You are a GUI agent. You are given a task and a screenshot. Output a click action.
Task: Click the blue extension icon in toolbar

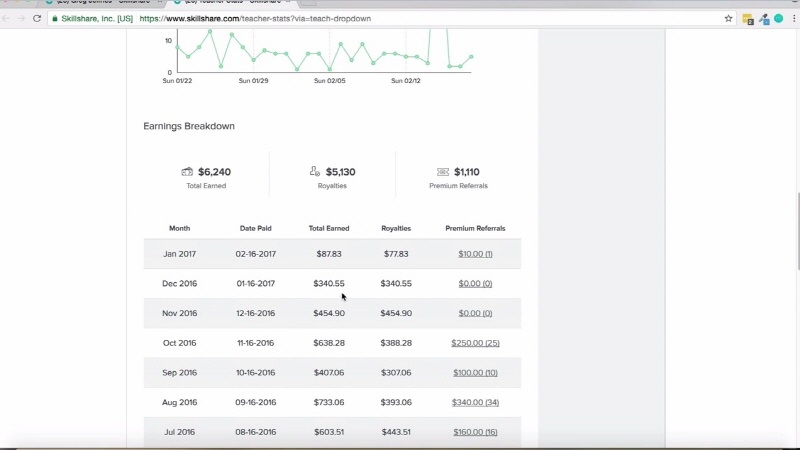click(764, 19)
